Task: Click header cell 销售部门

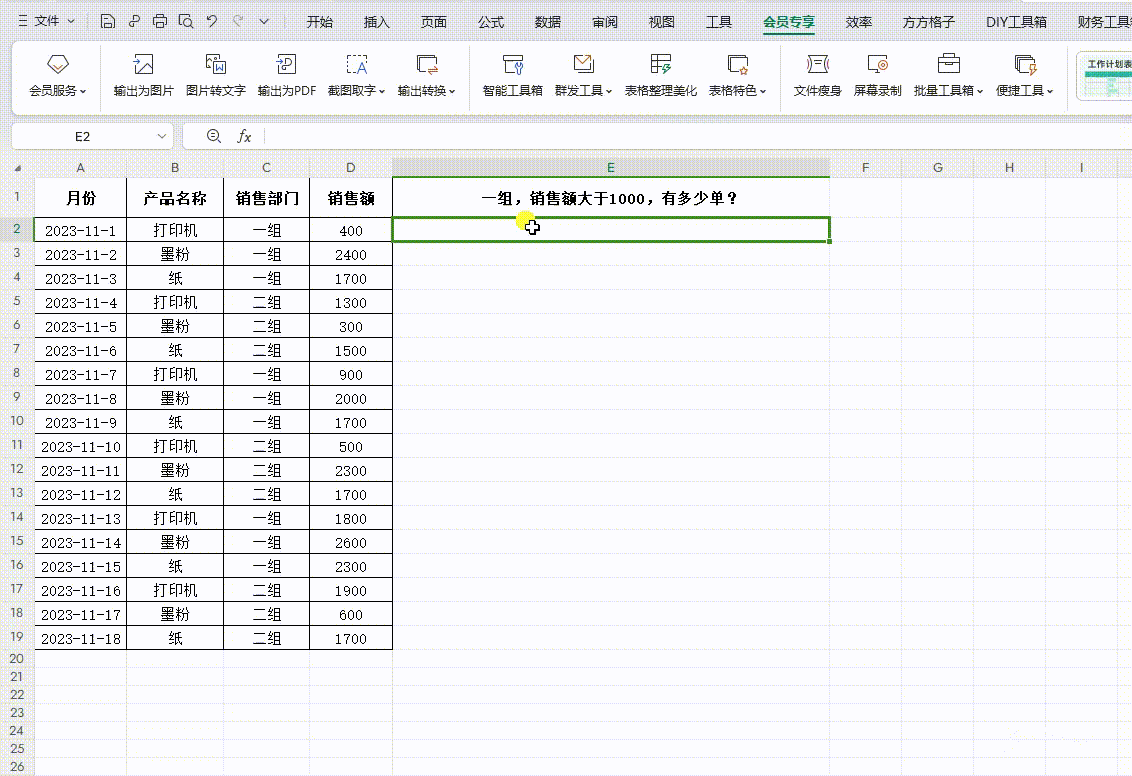Action: (x=266, y=198)
